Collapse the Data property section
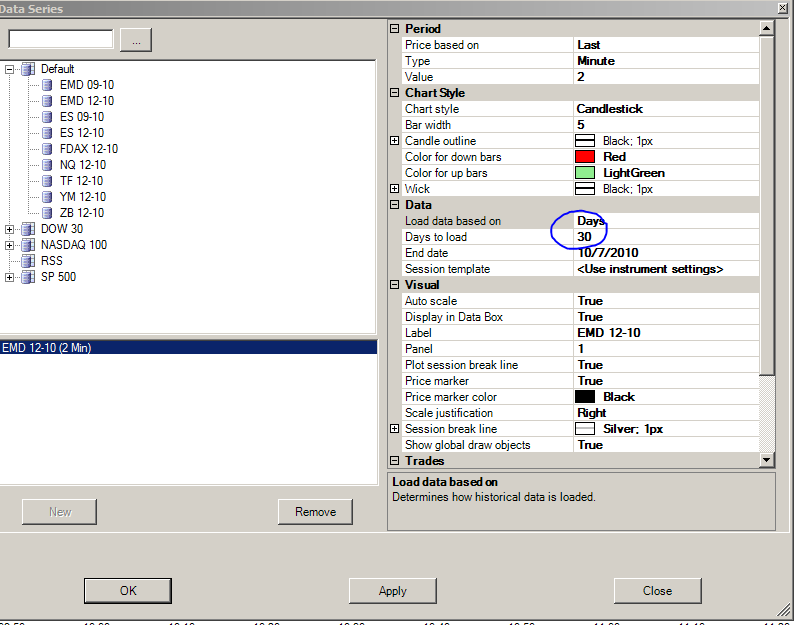 [394, 205]
